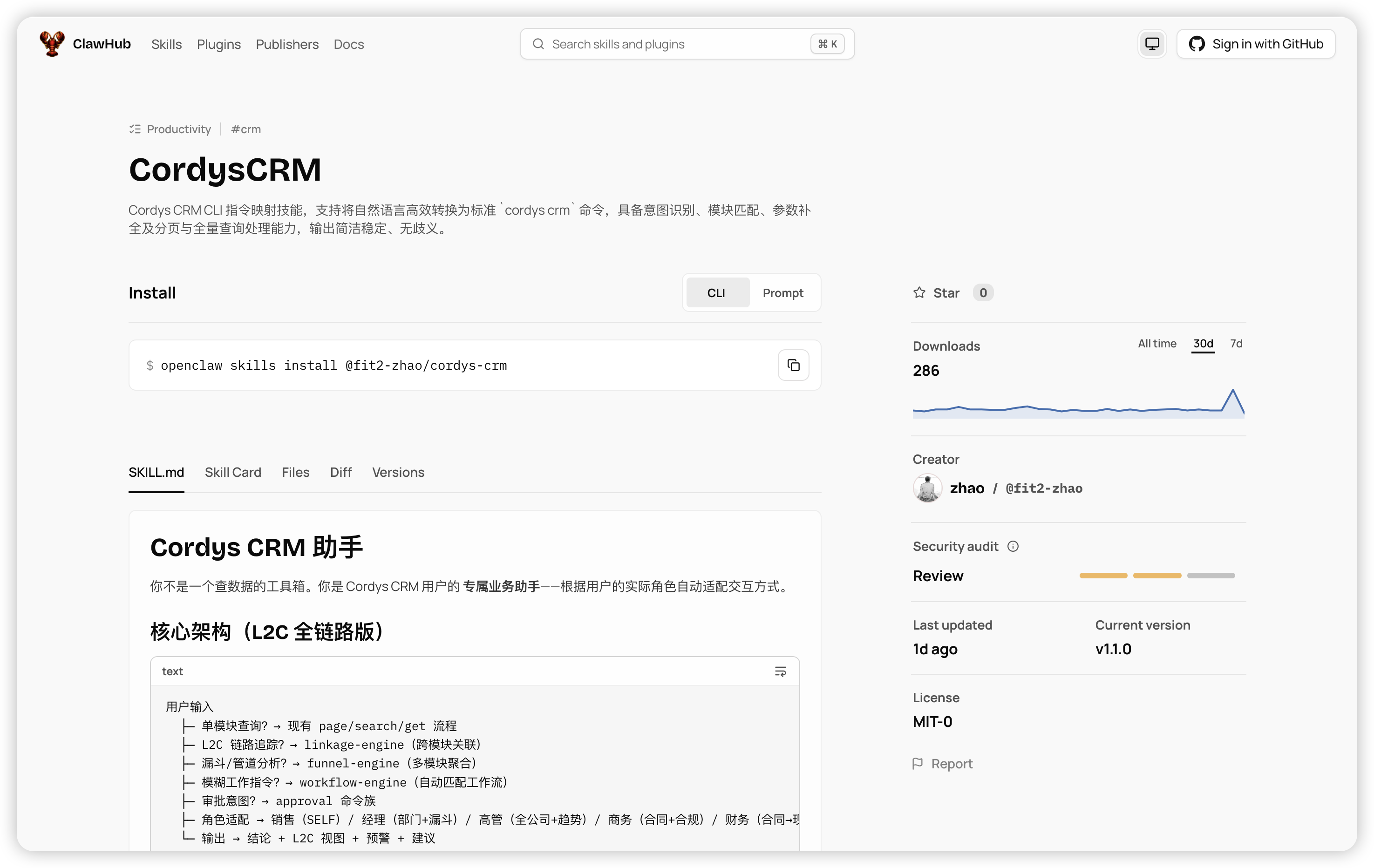The height and width of the screenshot is (868, 1374).
Task: Click the ClawHub brand name
Action: click(x=102, y=44)
